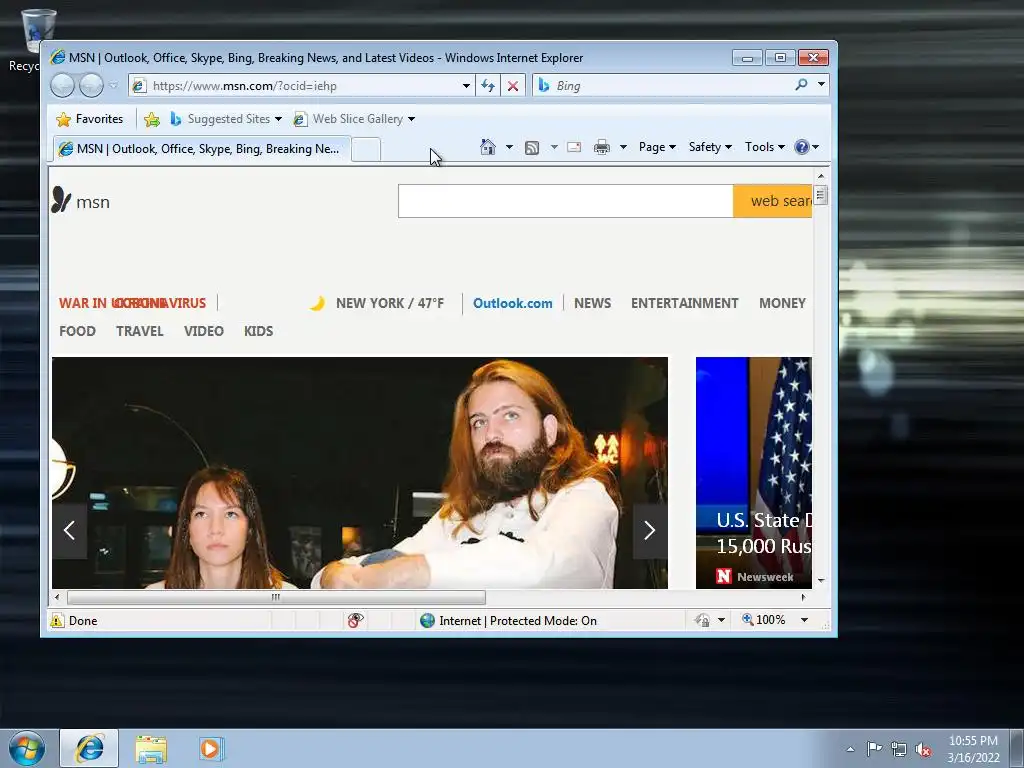Click the RSS Feeds icon
This screenshot has height=768, width=1024.
(532, 148)
